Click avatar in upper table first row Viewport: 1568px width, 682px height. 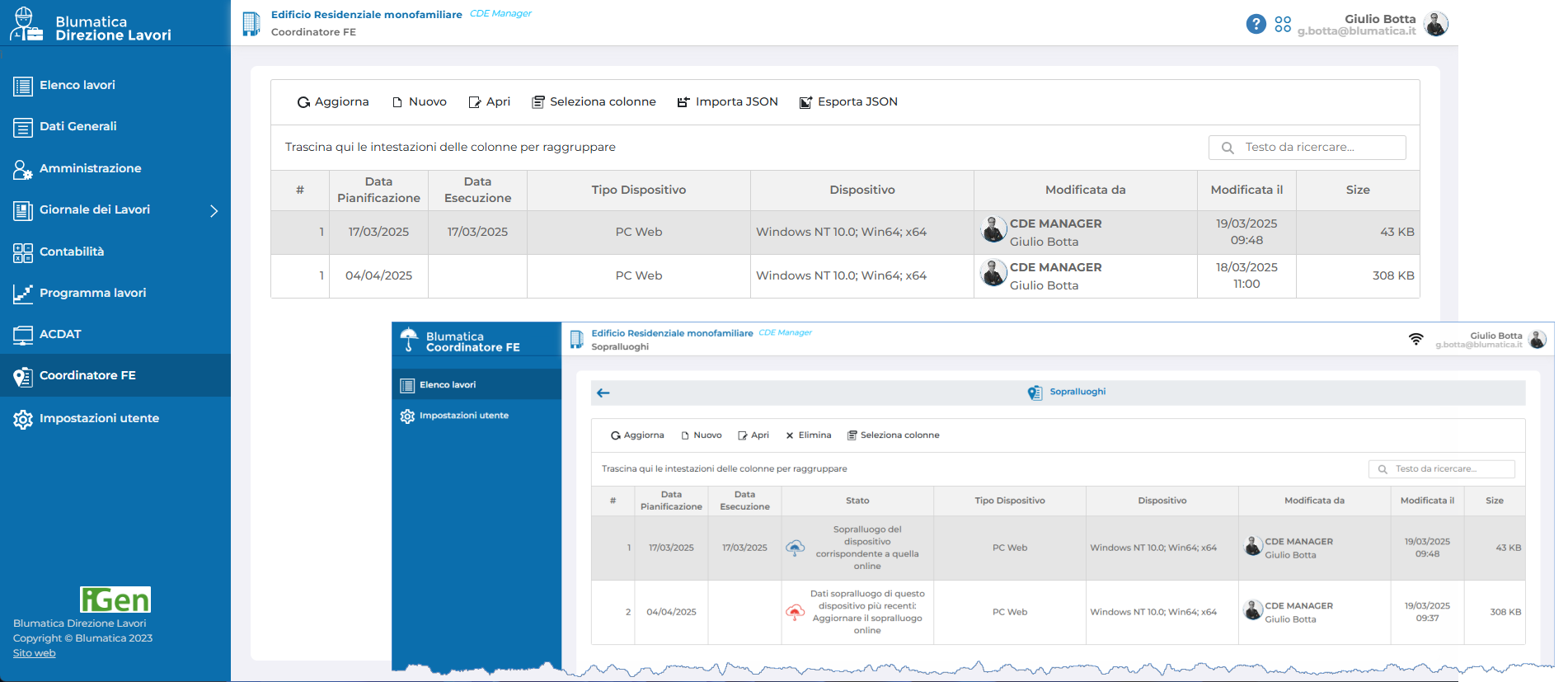coord(993,228)
